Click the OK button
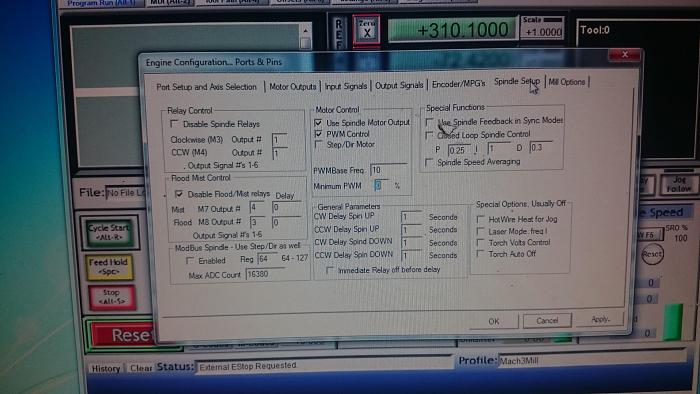The image size is (700, 394). click(494, 321)
